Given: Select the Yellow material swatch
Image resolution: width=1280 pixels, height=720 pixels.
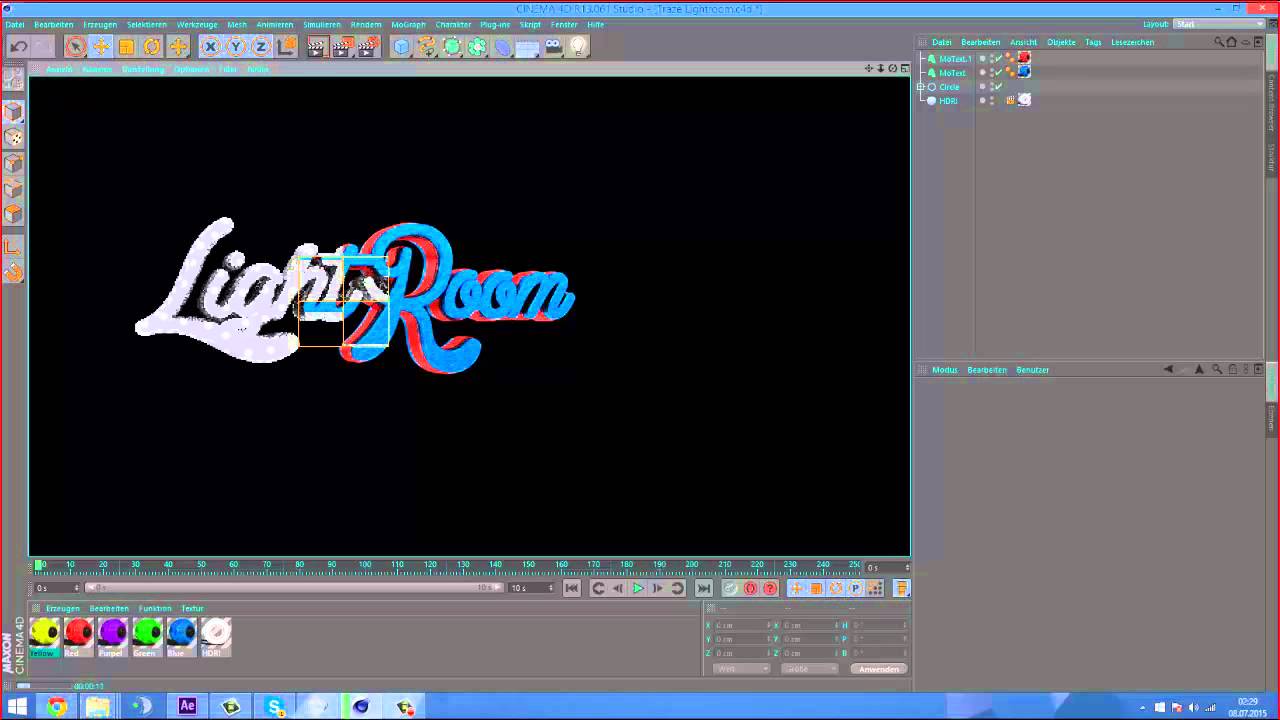Looking at the screenshot, I should click(43, 636).
